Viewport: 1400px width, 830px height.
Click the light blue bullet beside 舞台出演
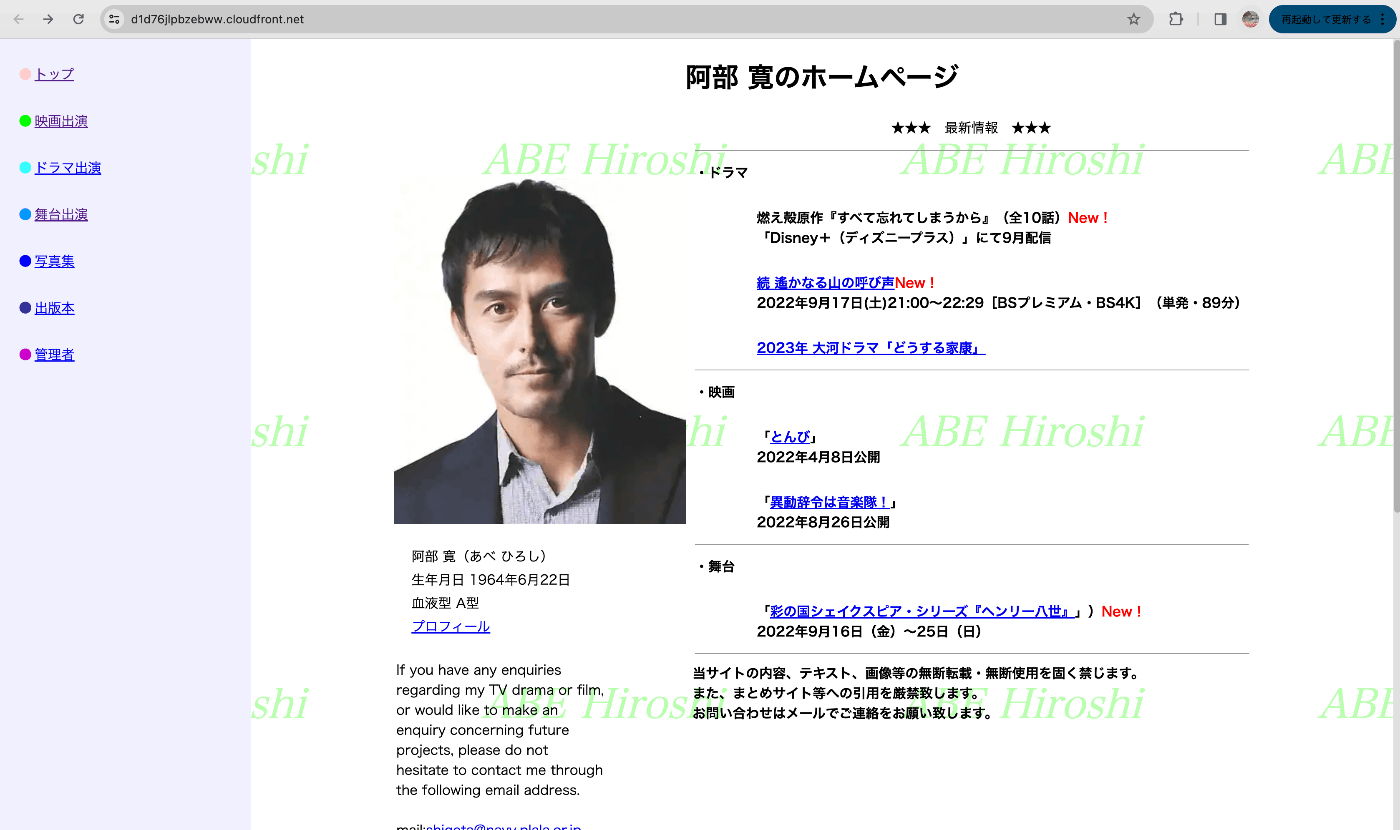coord(25,215)
